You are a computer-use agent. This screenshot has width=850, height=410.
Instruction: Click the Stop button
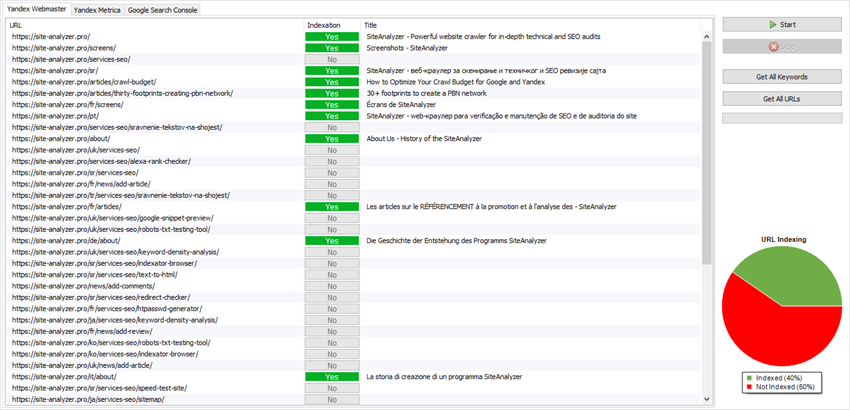coord(782,47)
